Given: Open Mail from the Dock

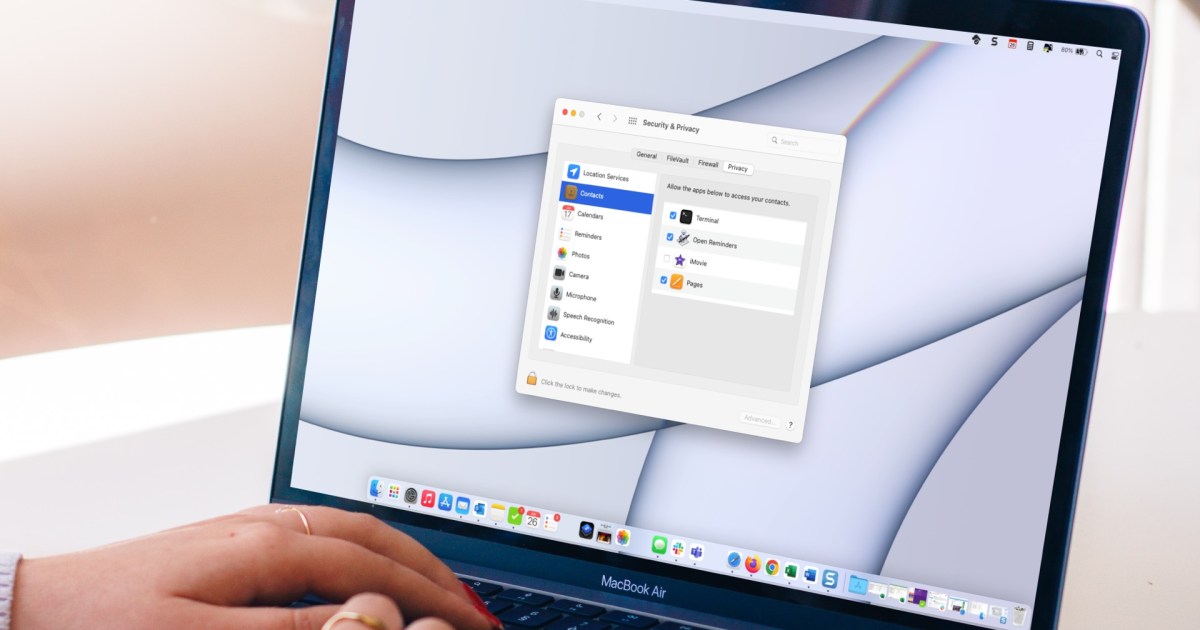Looking at the screenshot, I should click(462, 505).
